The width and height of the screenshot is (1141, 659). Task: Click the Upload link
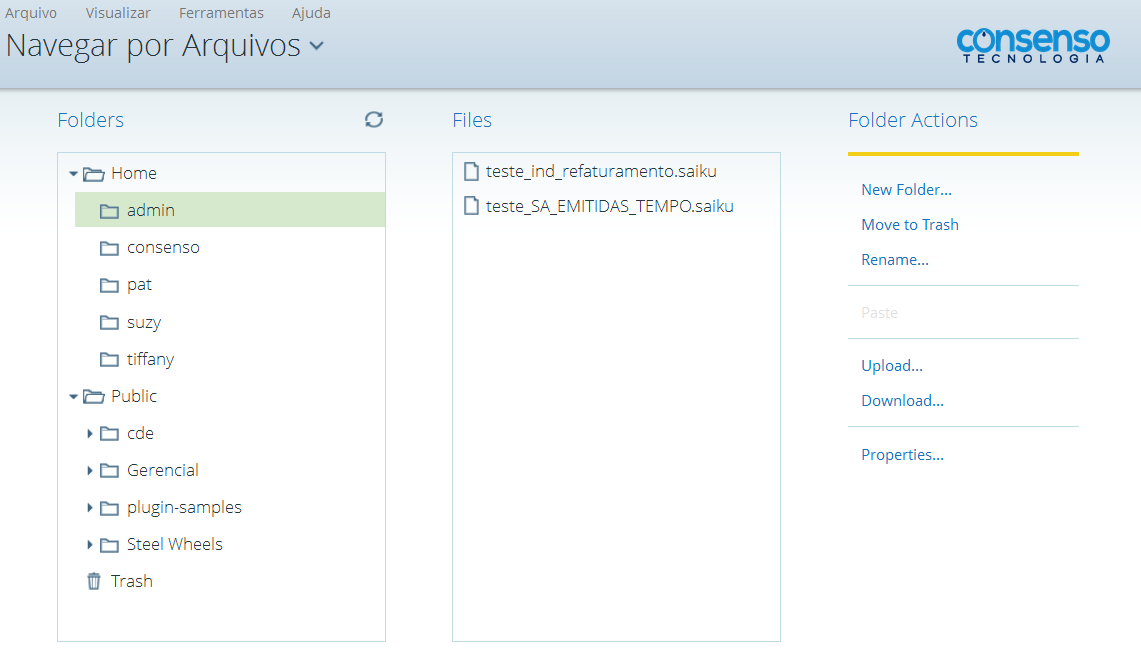coord(891,365)
